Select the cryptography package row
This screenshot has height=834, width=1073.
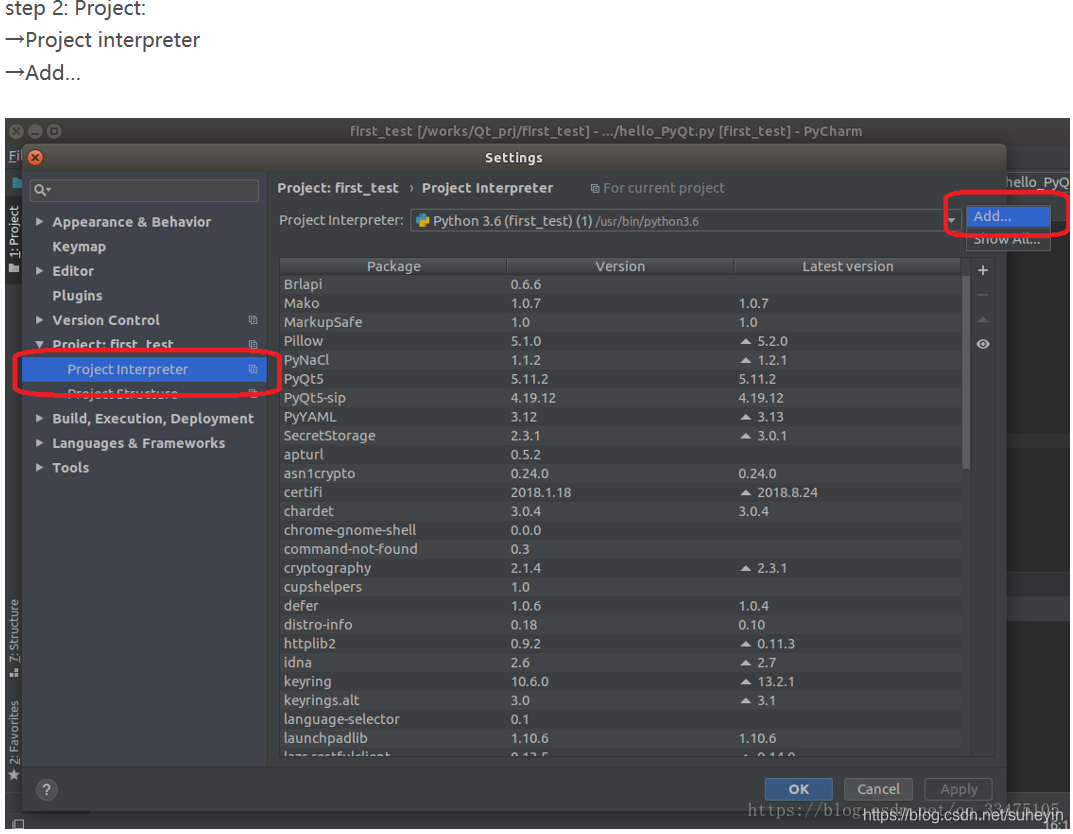coord(620,568)
